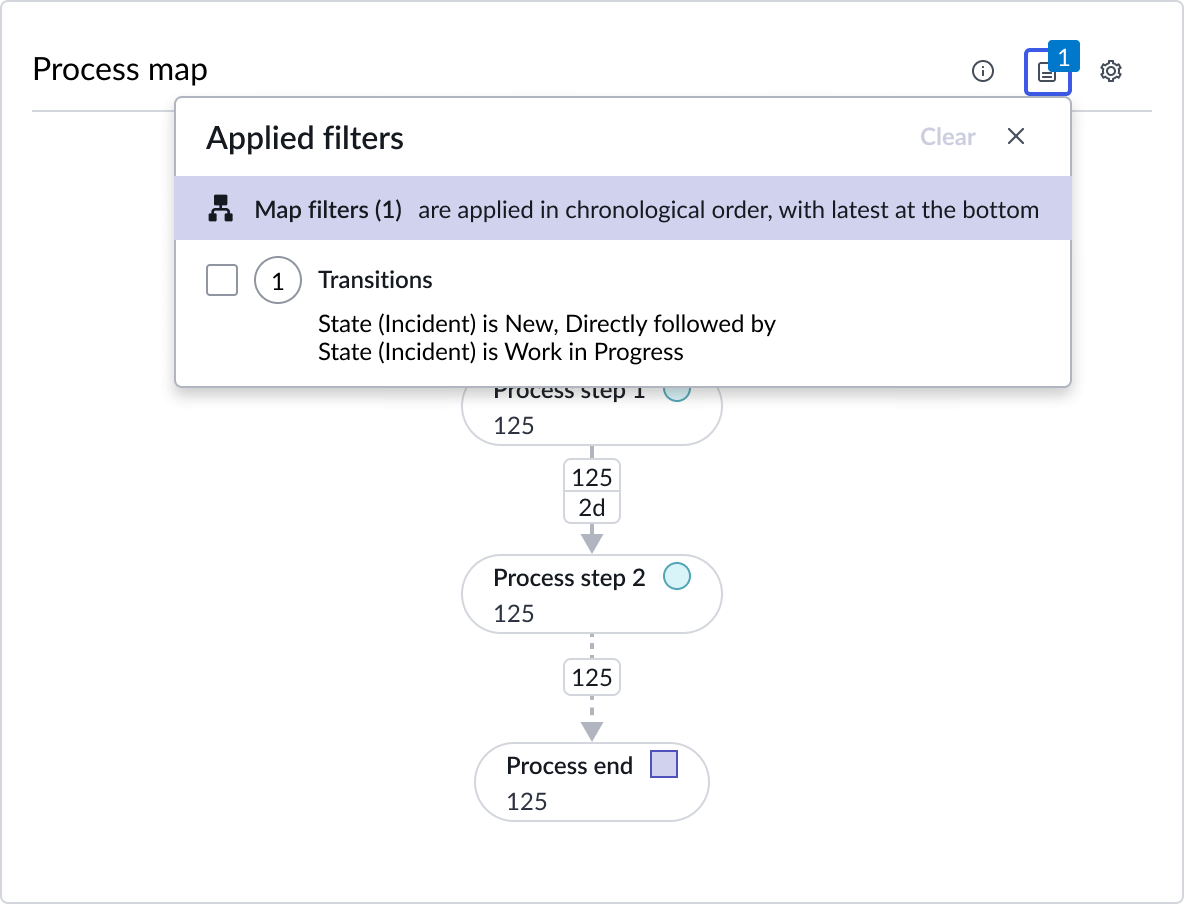Click the Map filters hierarchy icon
This screenshot has height=904, width=1184.
point(220,210)
